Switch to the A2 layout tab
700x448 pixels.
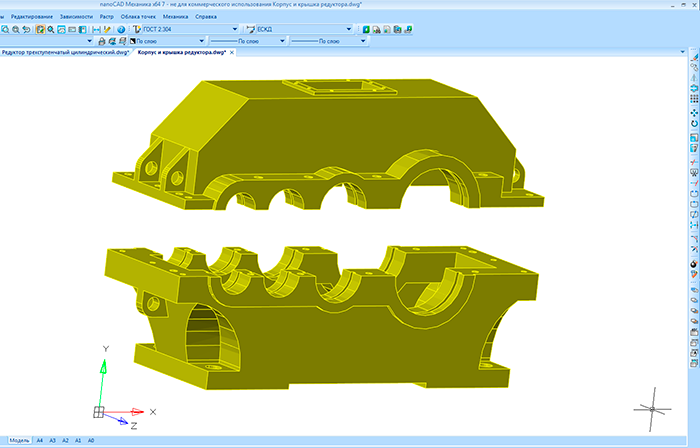tap(65, 440)
